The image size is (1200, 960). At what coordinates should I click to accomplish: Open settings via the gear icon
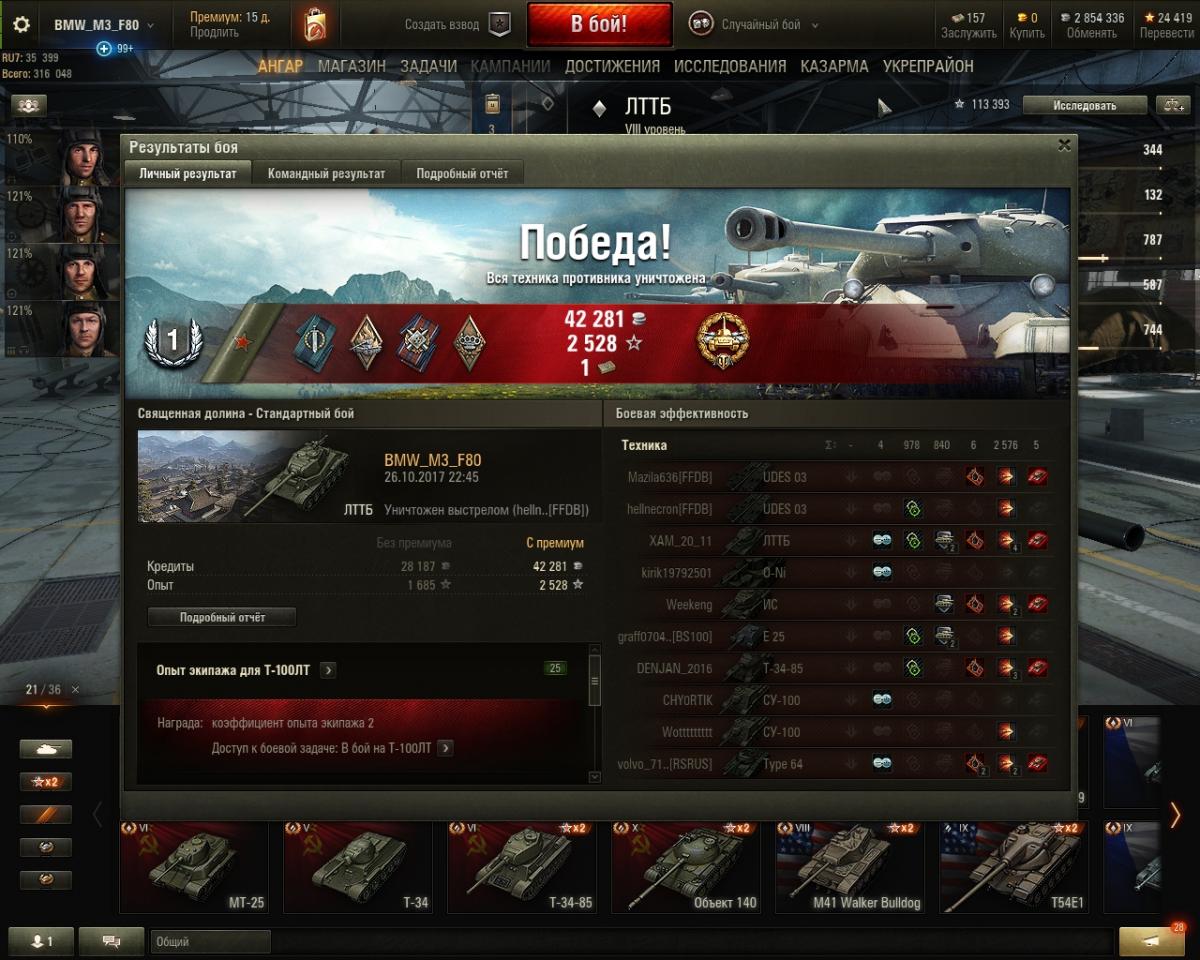point(21,25)
